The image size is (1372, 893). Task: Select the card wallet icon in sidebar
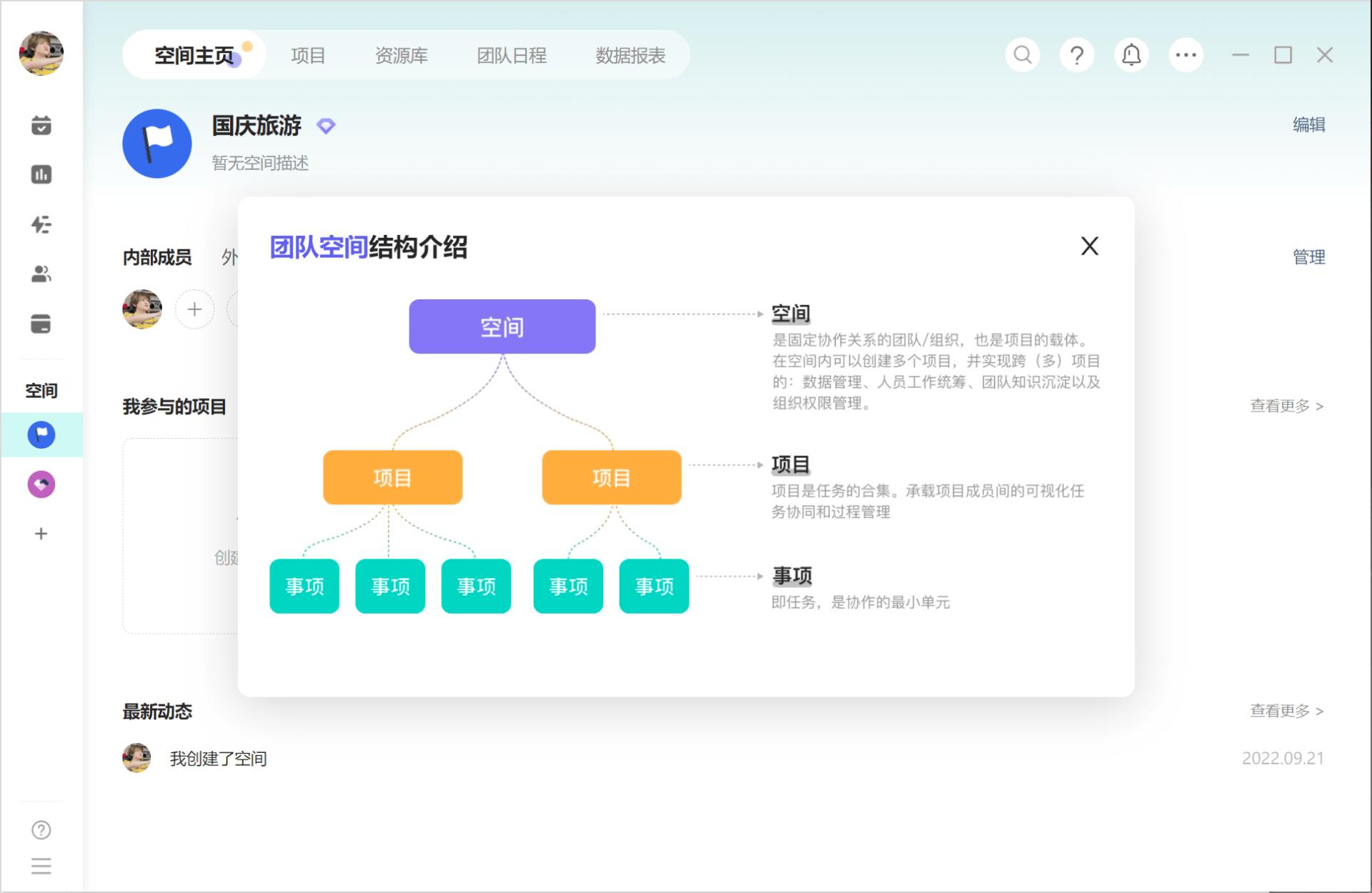point(41,322)
